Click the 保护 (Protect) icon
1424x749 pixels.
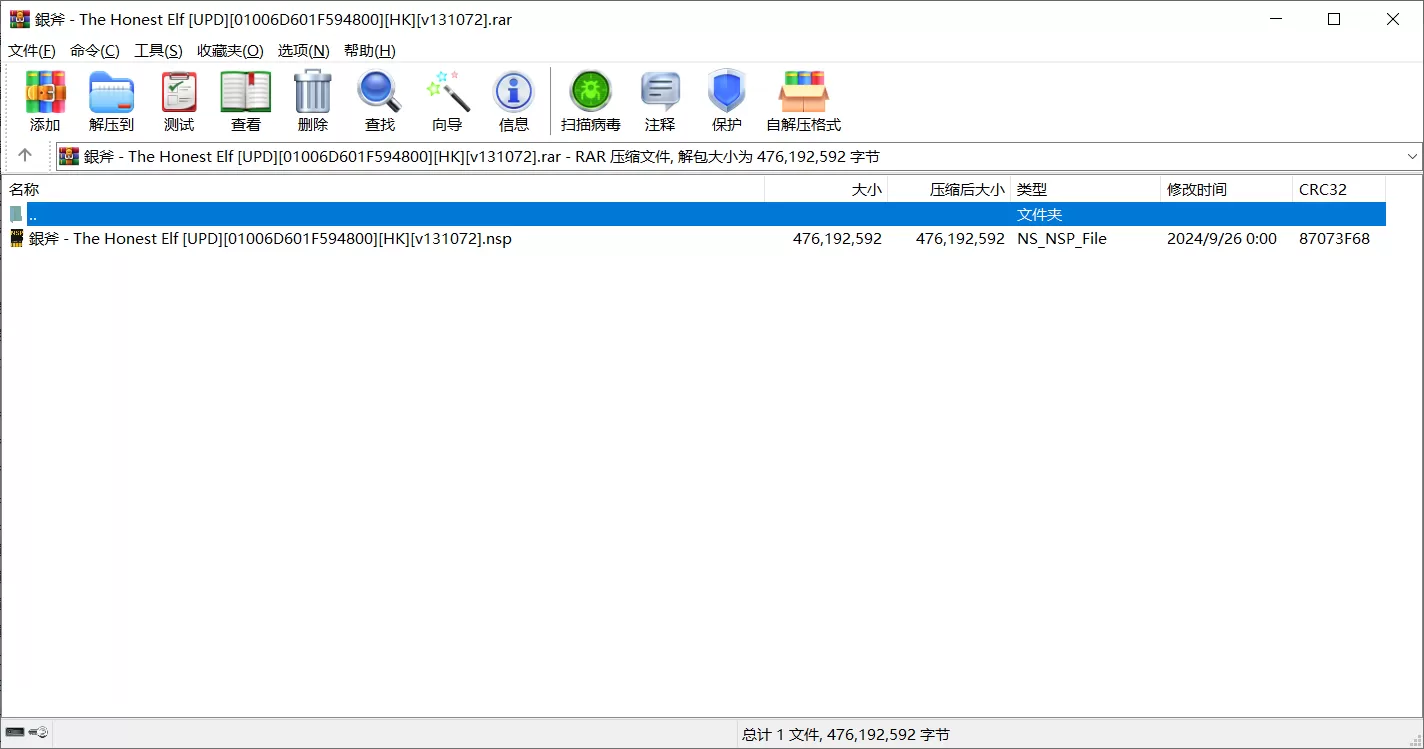click(x=726, y=97)
